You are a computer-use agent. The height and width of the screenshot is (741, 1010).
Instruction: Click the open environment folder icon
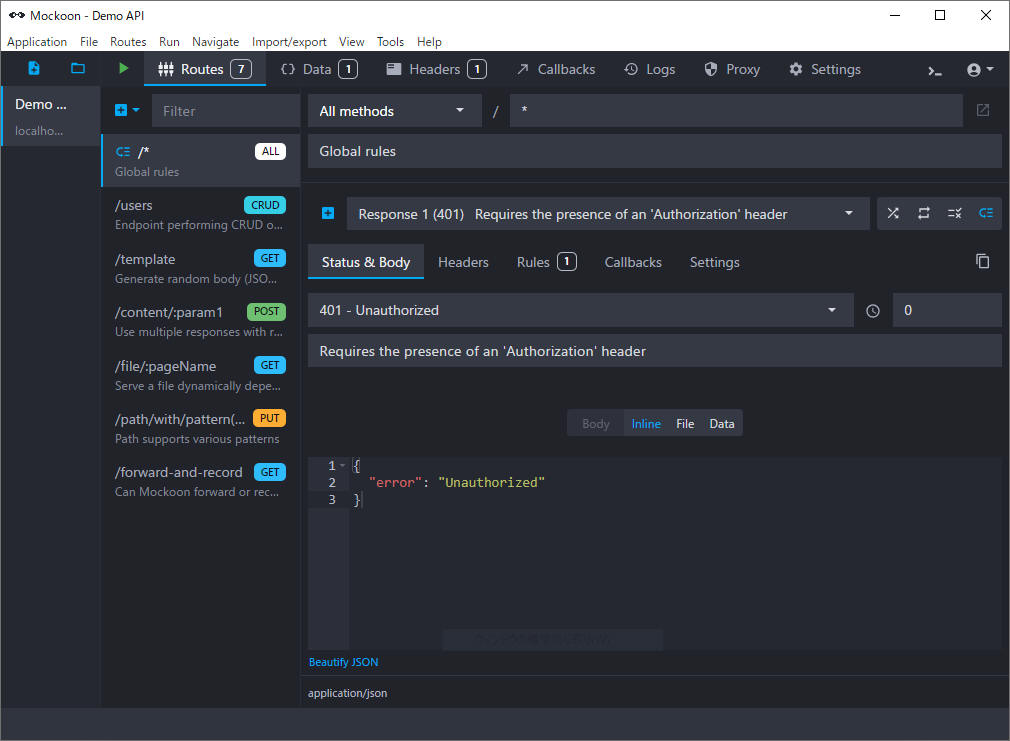tap(78, 69)
